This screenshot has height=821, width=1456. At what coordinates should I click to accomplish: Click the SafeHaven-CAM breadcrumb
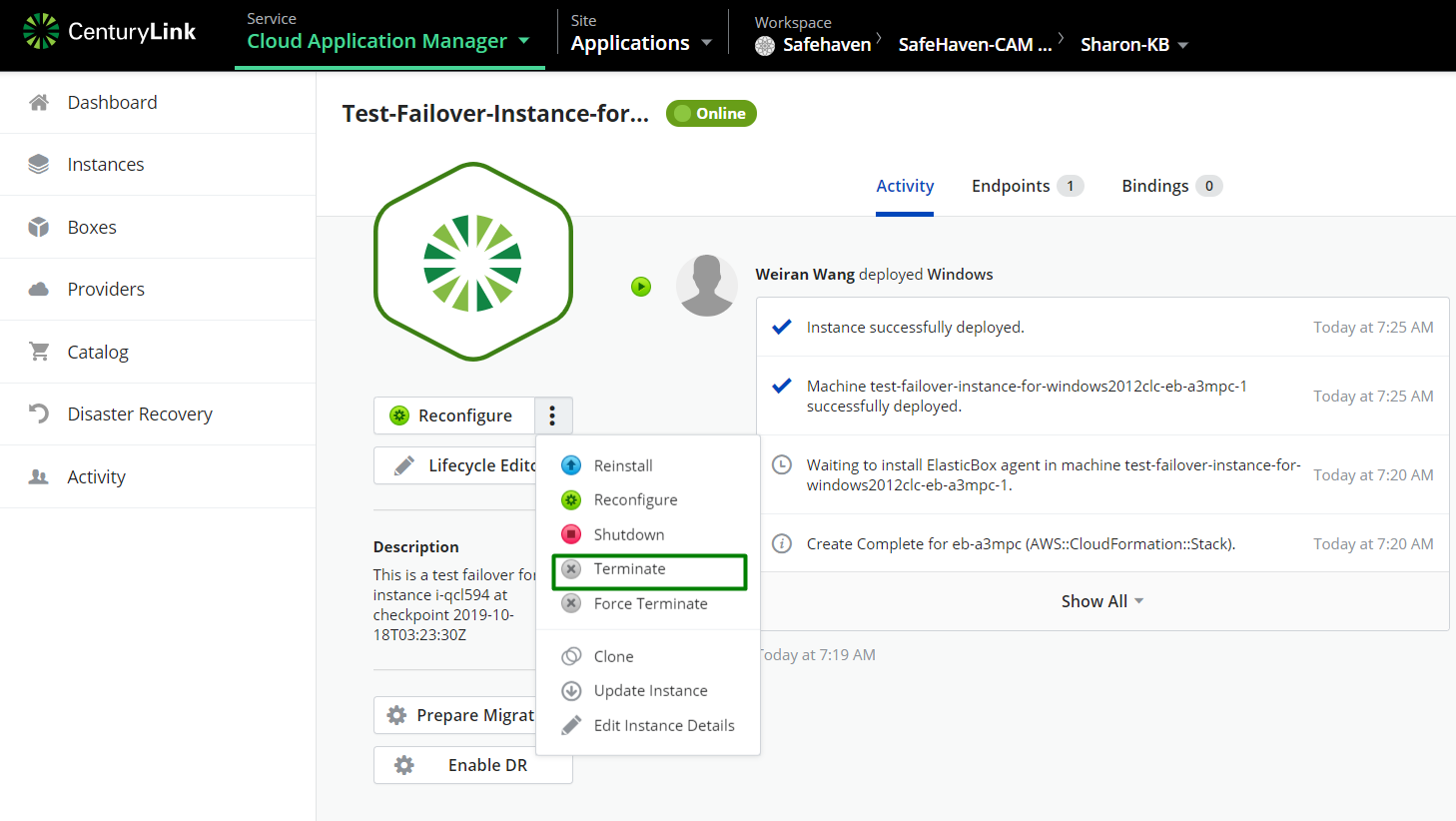[x=975, y=45]
